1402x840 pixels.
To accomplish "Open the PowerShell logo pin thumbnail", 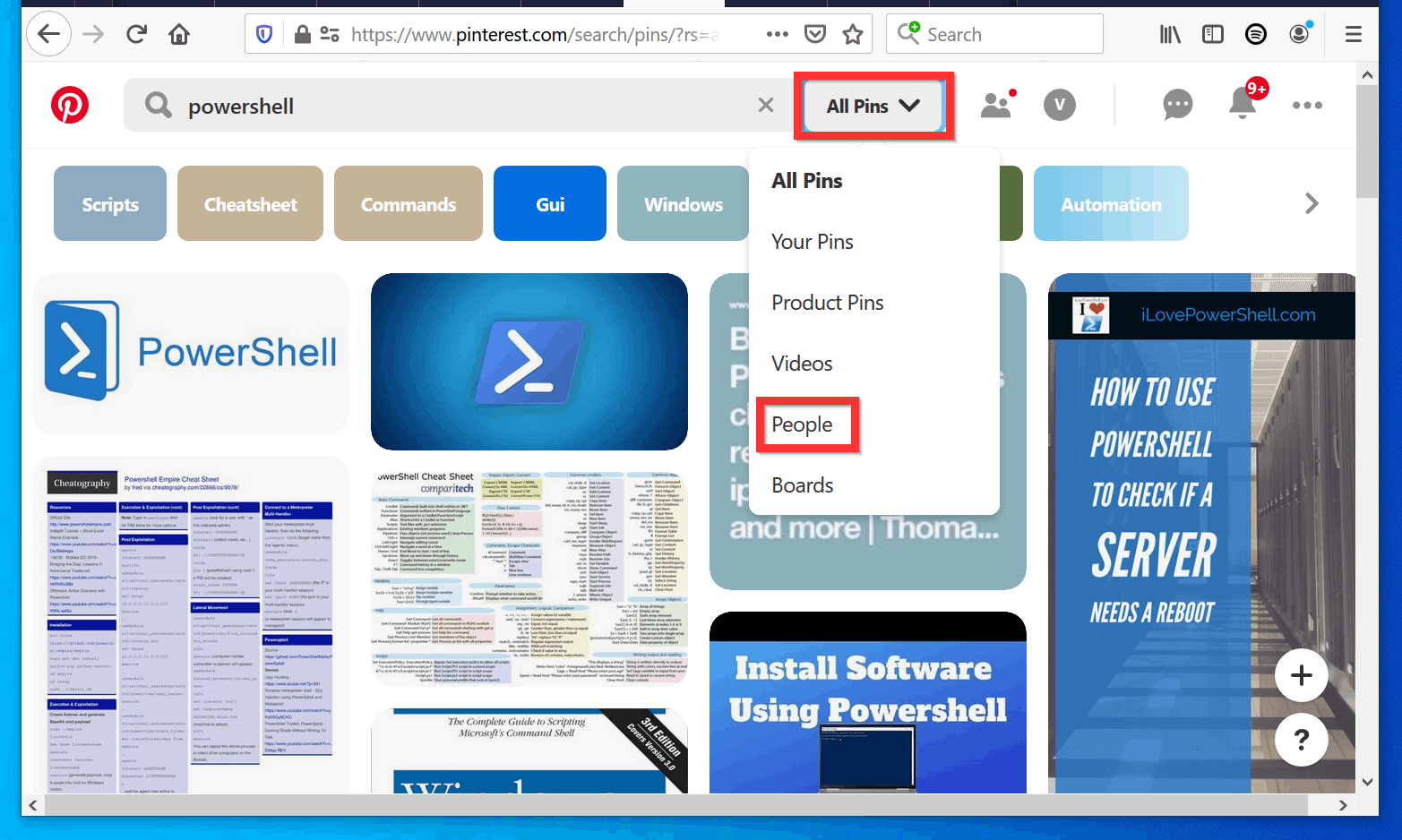I will (x=190, y=353).
